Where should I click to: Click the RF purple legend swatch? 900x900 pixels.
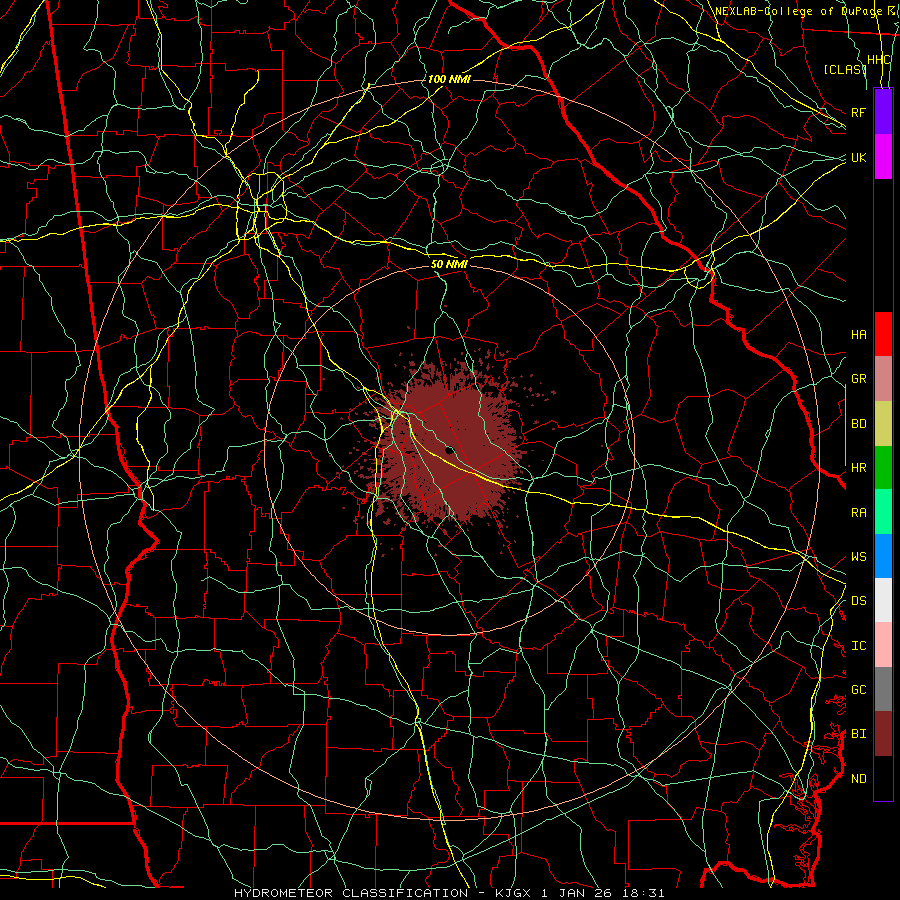[x=883, y=112]
